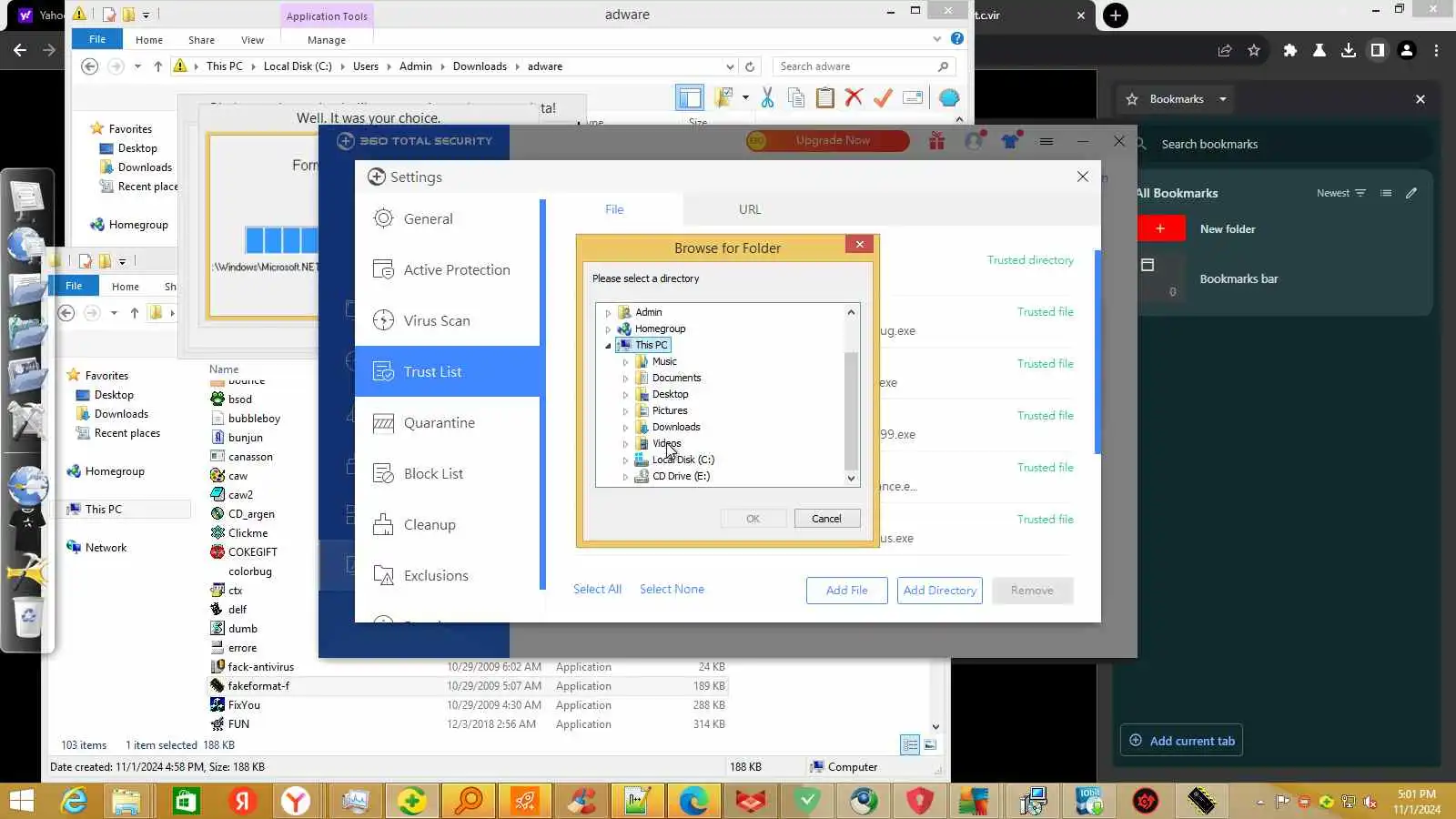The image size is (1456, 819).
Task: Click the Chrome profile avatar icon
Action: [x=1407, y=51]
